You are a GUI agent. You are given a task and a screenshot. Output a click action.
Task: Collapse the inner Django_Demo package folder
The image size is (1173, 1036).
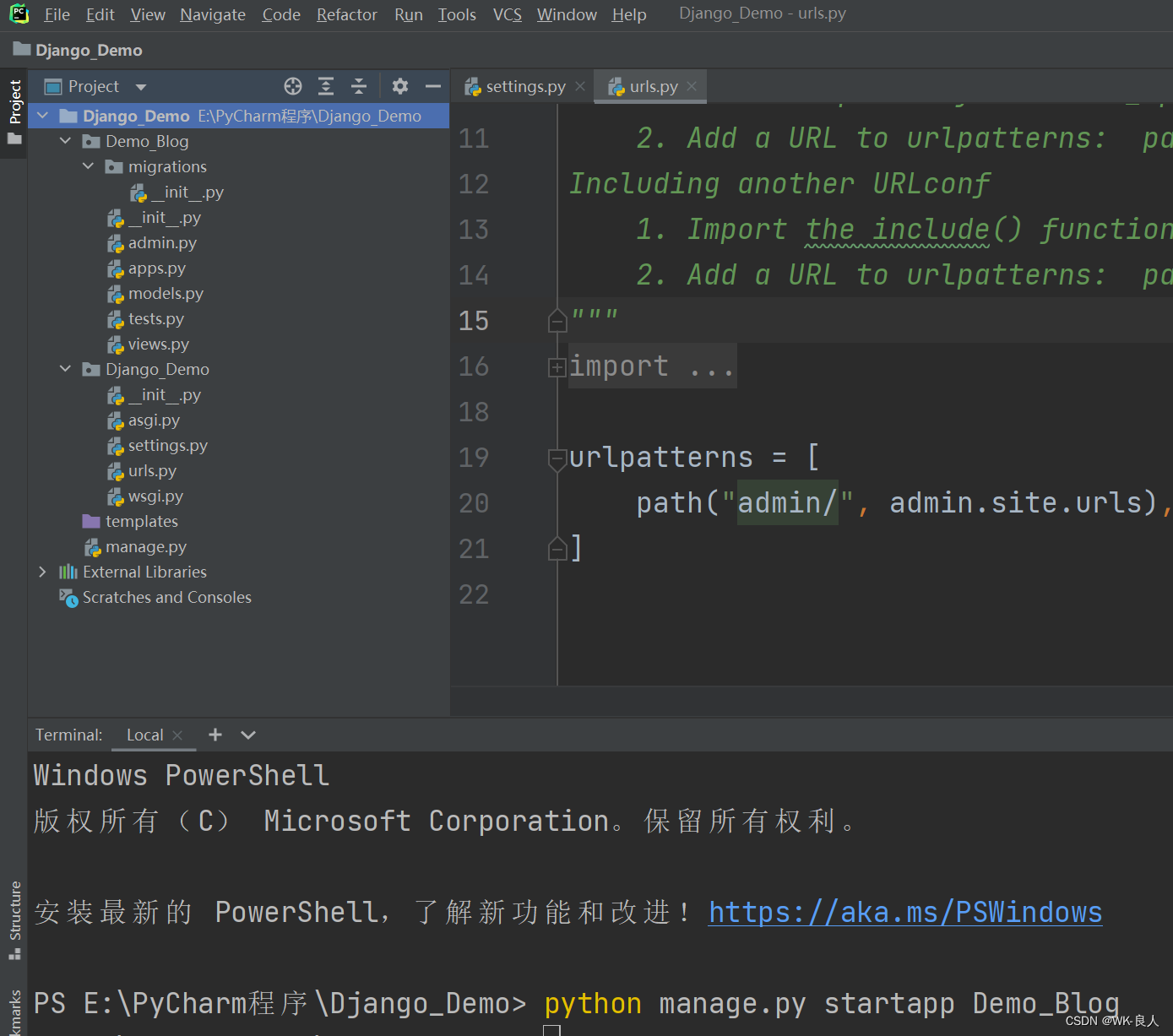66,368
